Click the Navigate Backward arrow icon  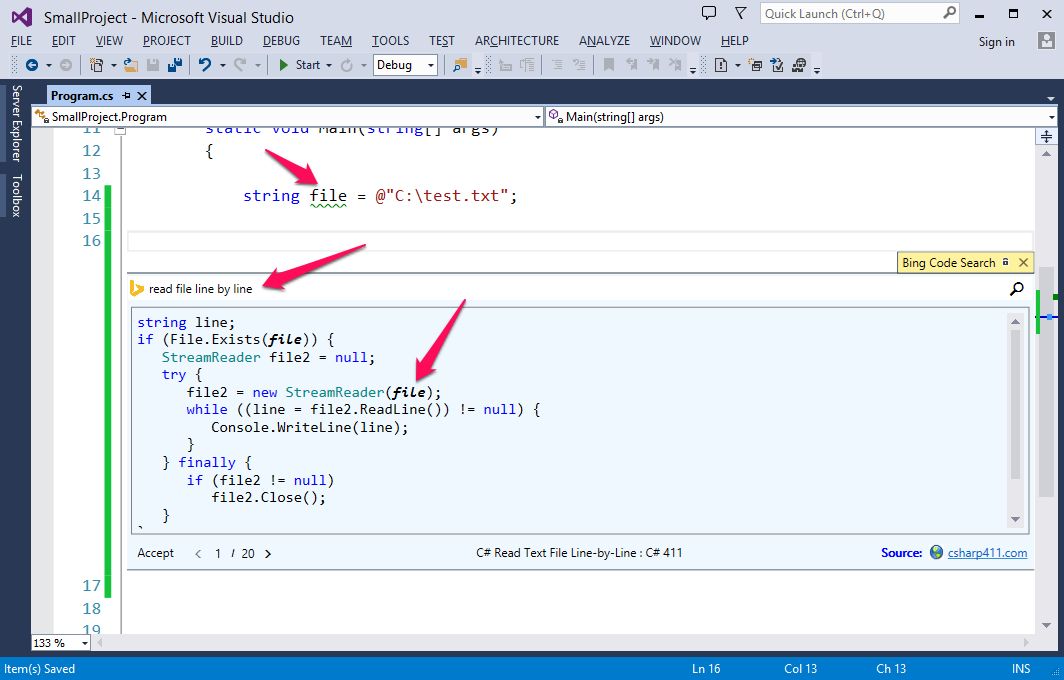(x=32, y=65)
